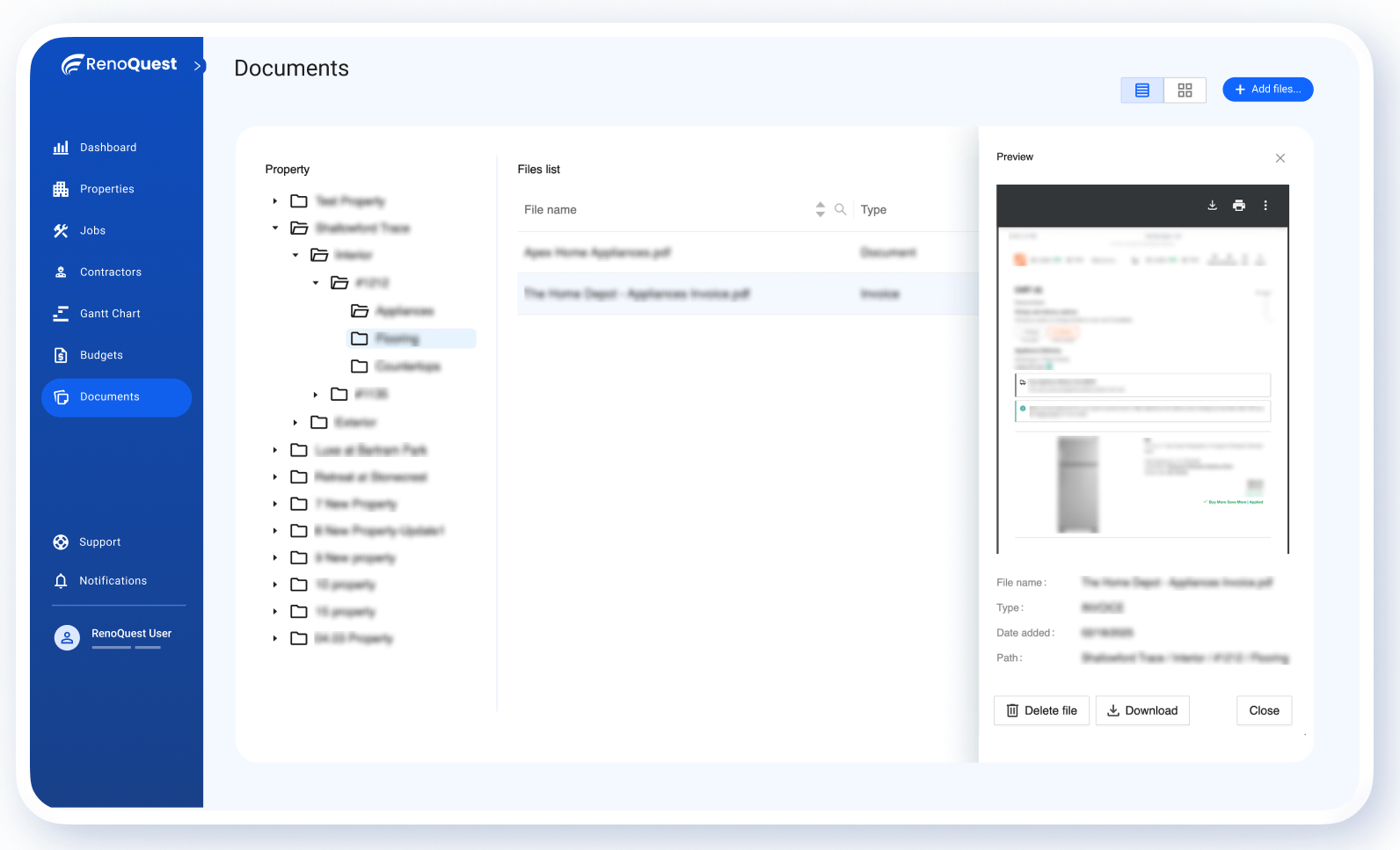Click the Gantt Chart icon in sidebar
The image size is (1400, 850).
[61, 314]
